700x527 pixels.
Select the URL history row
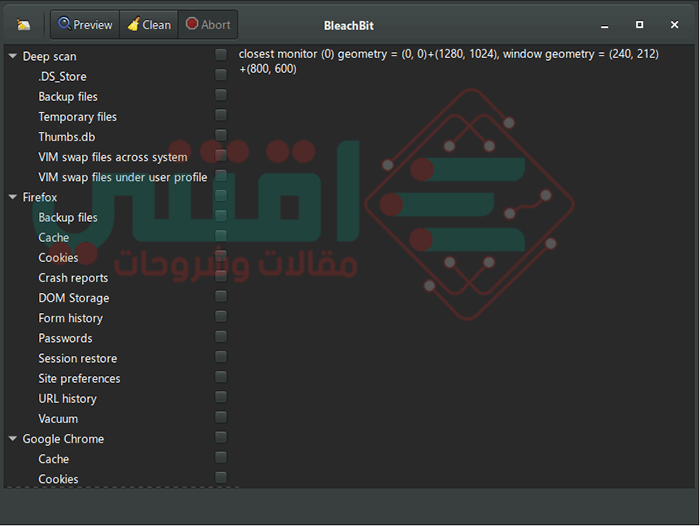[x=67, y=399]
